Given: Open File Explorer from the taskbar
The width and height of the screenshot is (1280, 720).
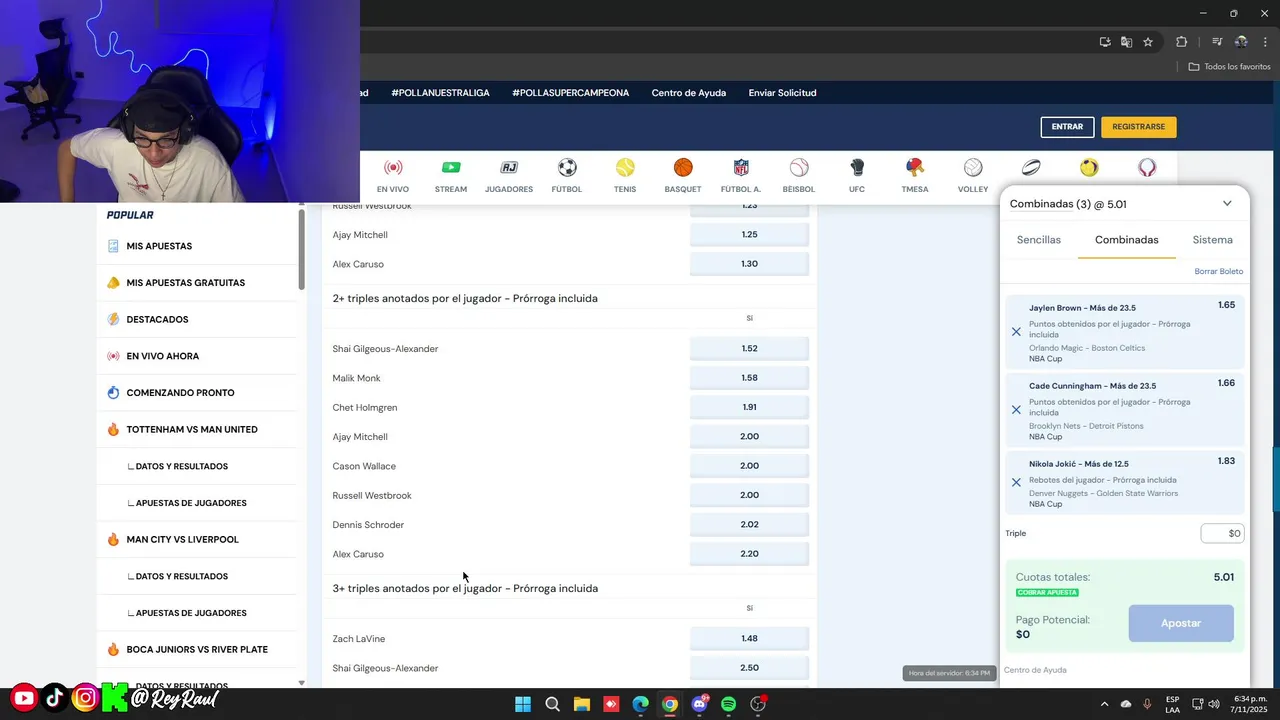Looking at the screenshot, I should point(581,704).
